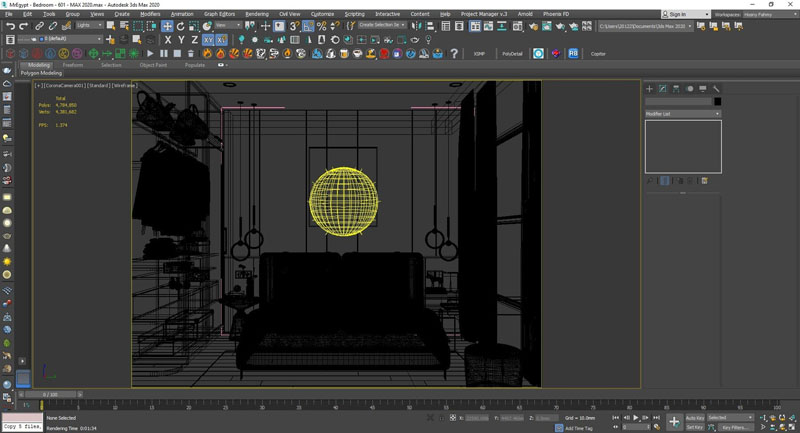
Task: Switch to the Freeform ribbon tab
Action: [x=73, y=65]
